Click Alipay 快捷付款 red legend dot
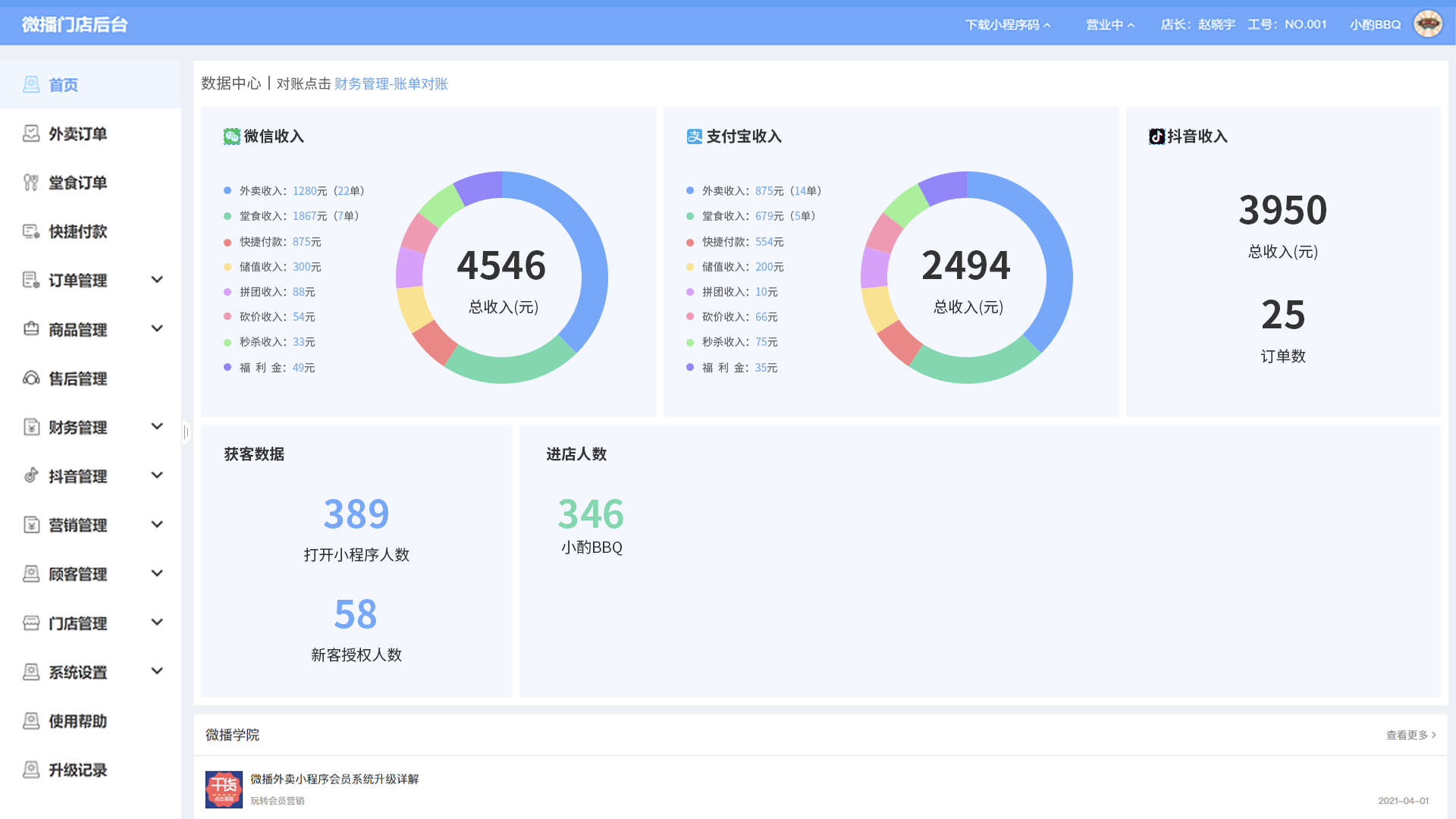 [x=690, y=242]
